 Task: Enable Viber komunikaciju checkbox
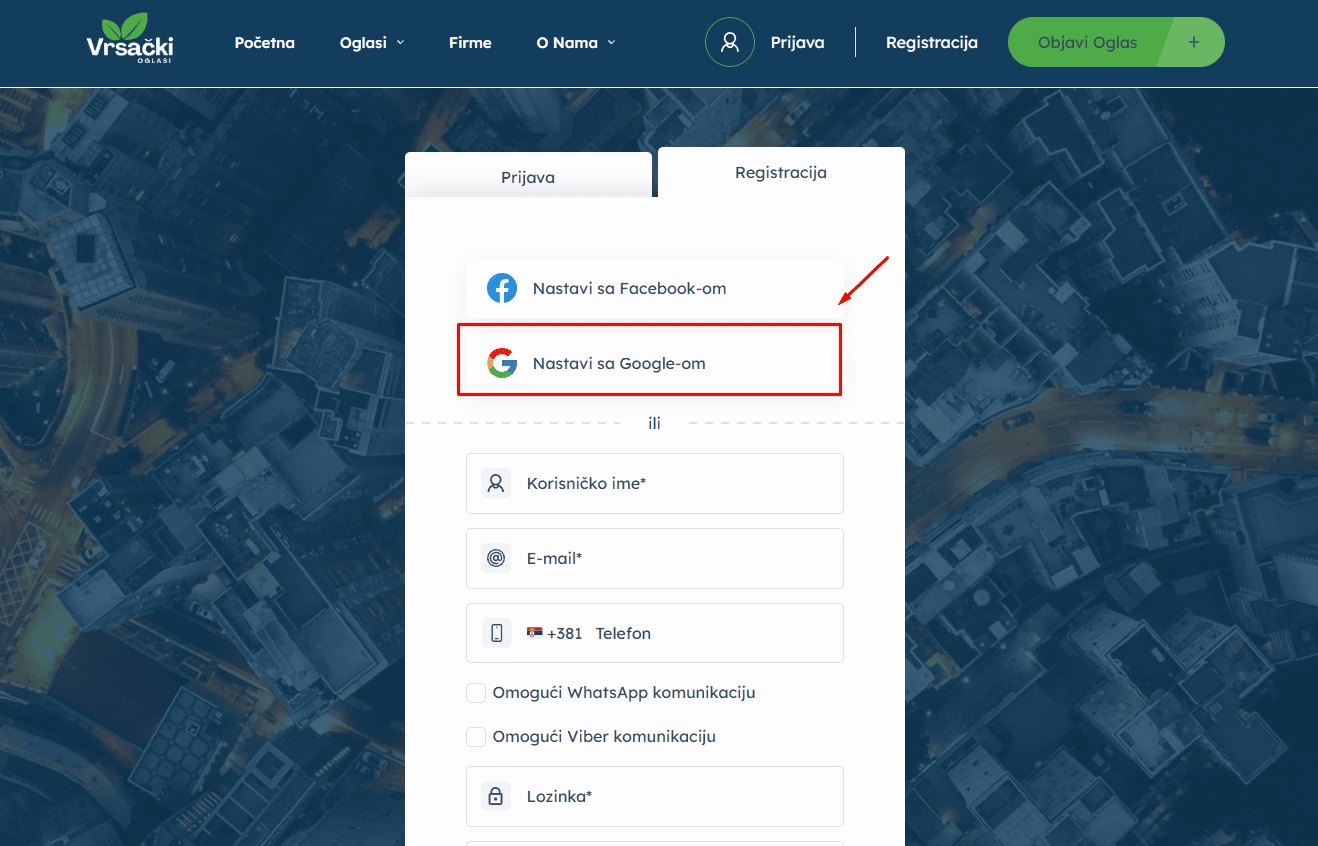[476, 737]
